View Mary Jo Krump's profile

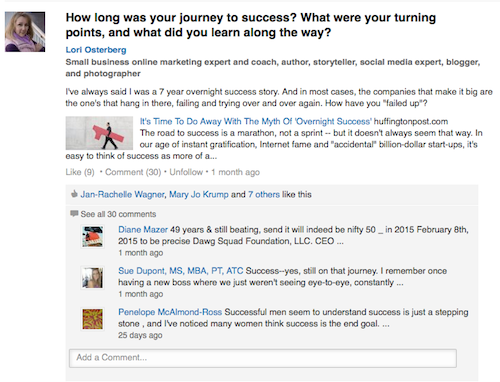point(199,194)
